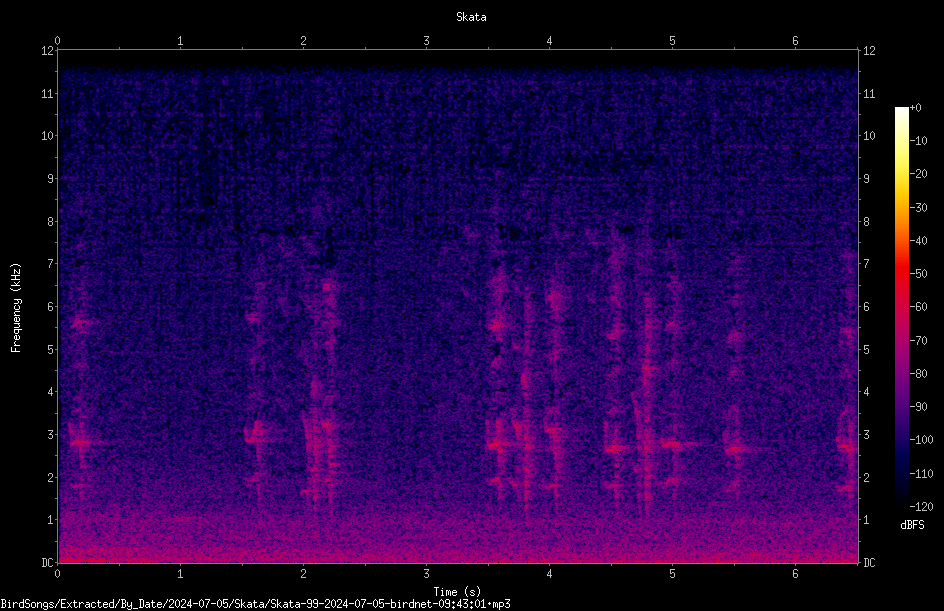Click the dBFS unit label under colorbar

pos(912,525)
